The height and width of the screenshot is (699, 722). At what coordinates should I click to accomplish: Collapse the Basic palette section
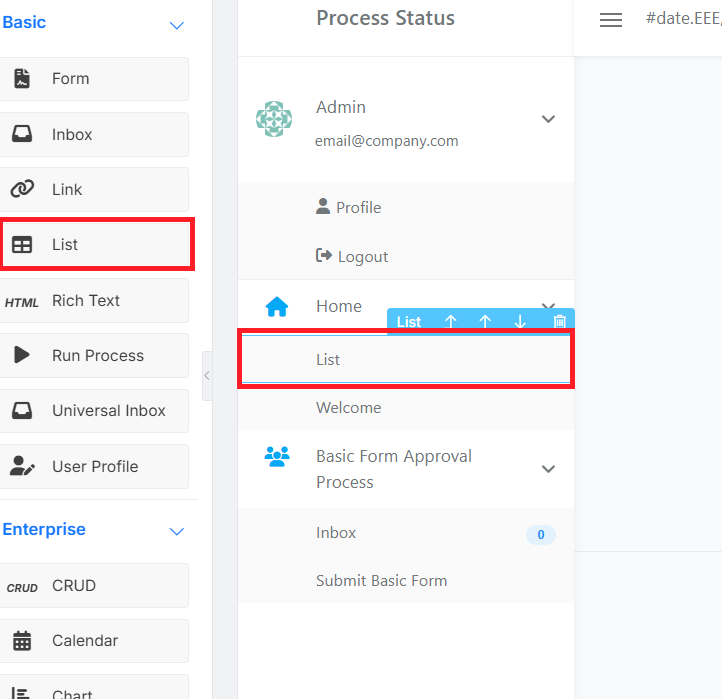pos(177,25)
